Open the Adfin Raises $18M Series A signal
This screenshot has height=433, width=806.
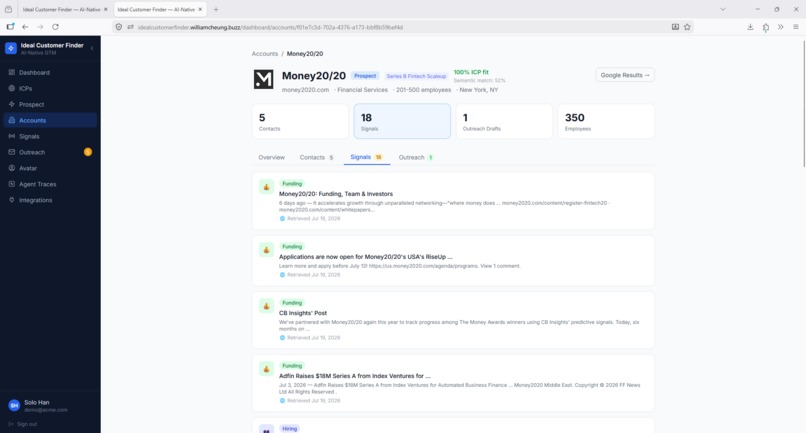click(x=453, y=383)
